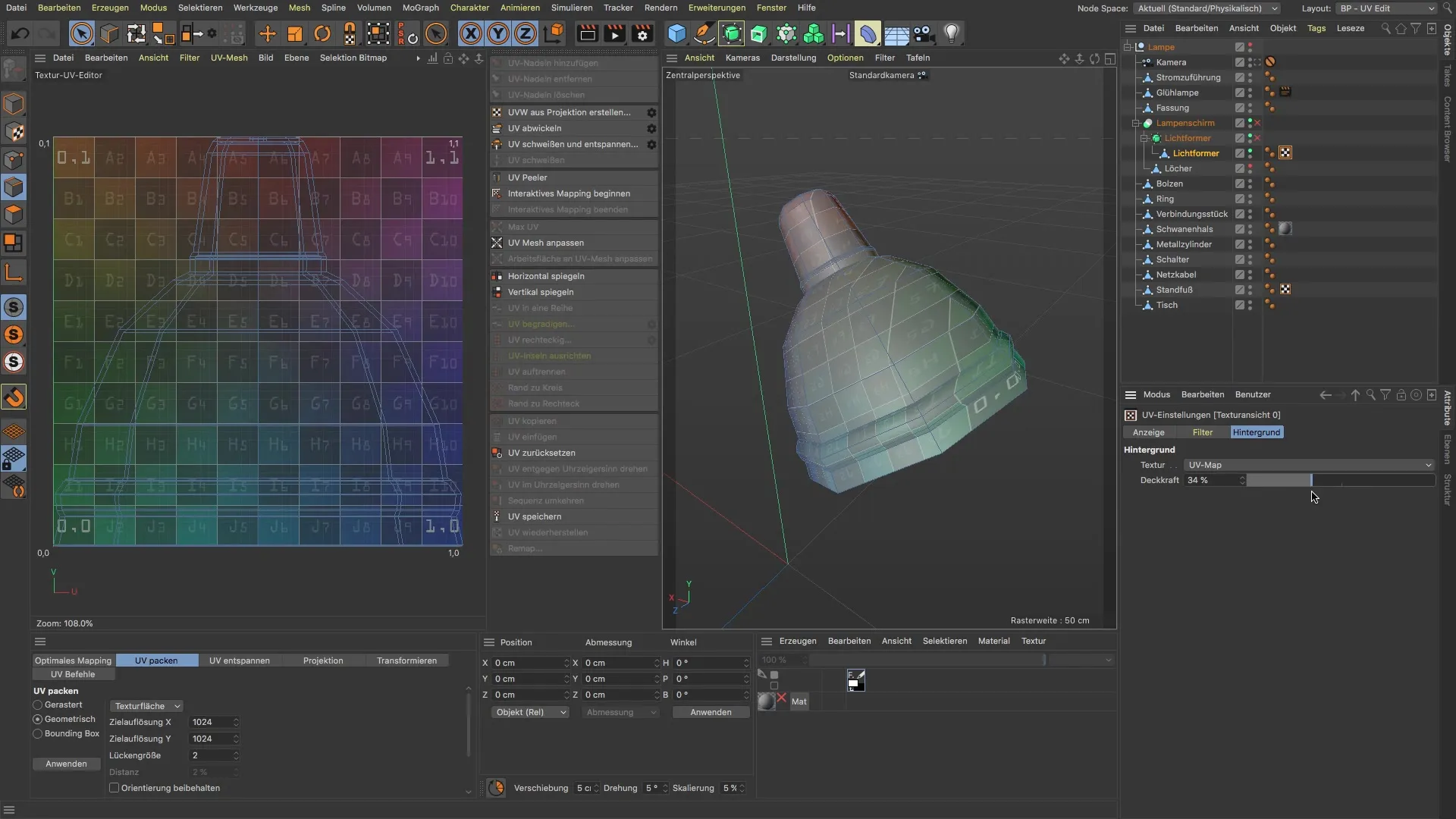The height and width of the screenshot is (819, 1456).
Task: Select the Scale tool icon
Action: pos(294,33)
